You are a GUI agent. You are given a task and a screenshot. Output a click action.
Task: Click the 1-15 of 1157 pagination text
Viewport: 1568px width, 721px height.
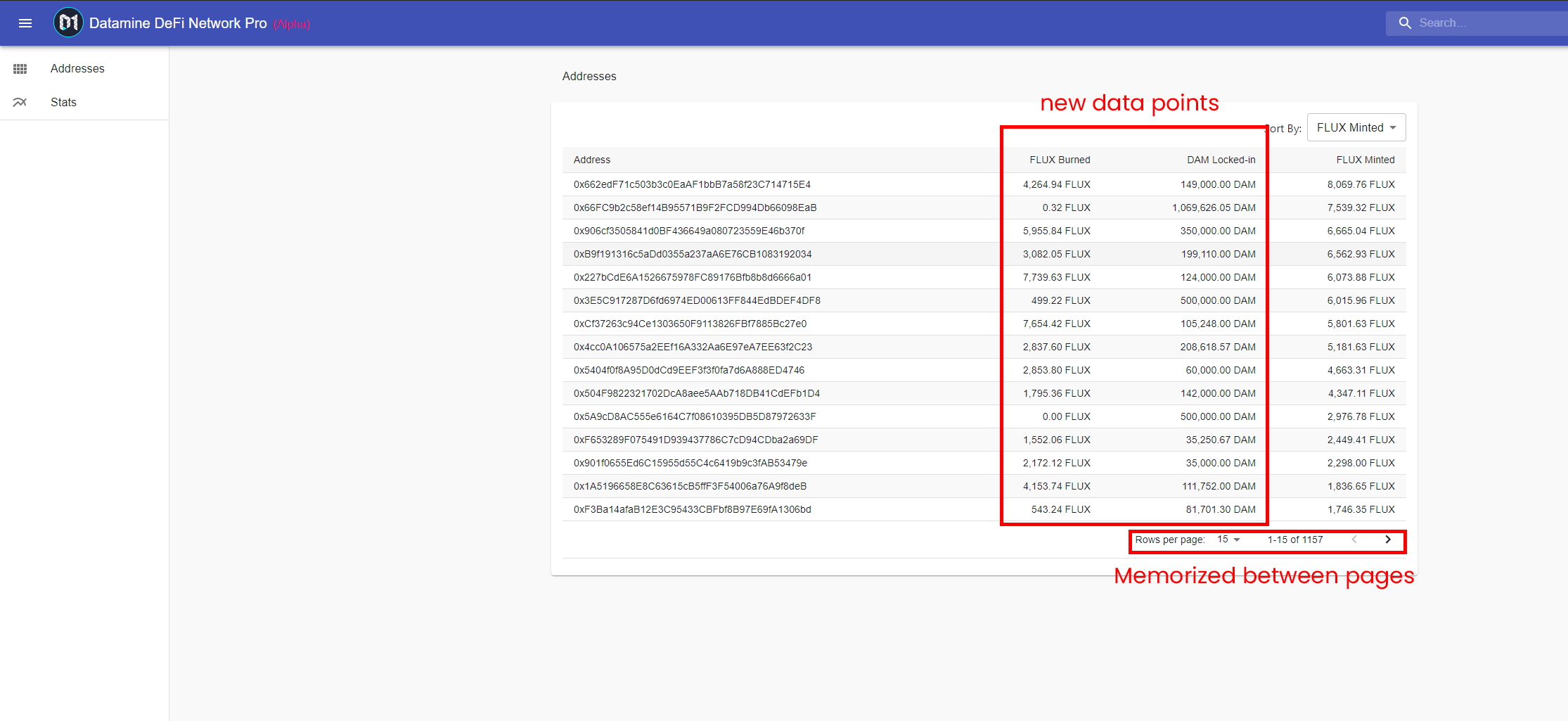click(1295, 540)
